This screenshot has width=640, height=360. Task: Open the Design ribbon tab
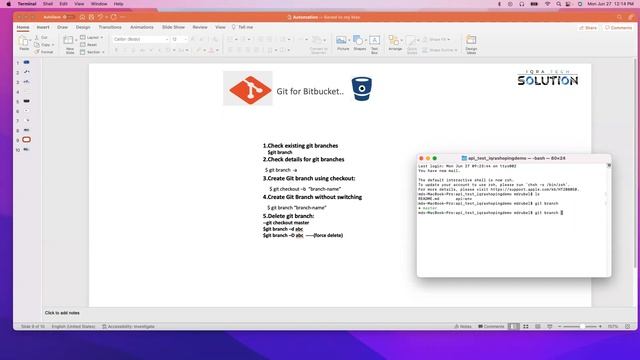point(83,27)
